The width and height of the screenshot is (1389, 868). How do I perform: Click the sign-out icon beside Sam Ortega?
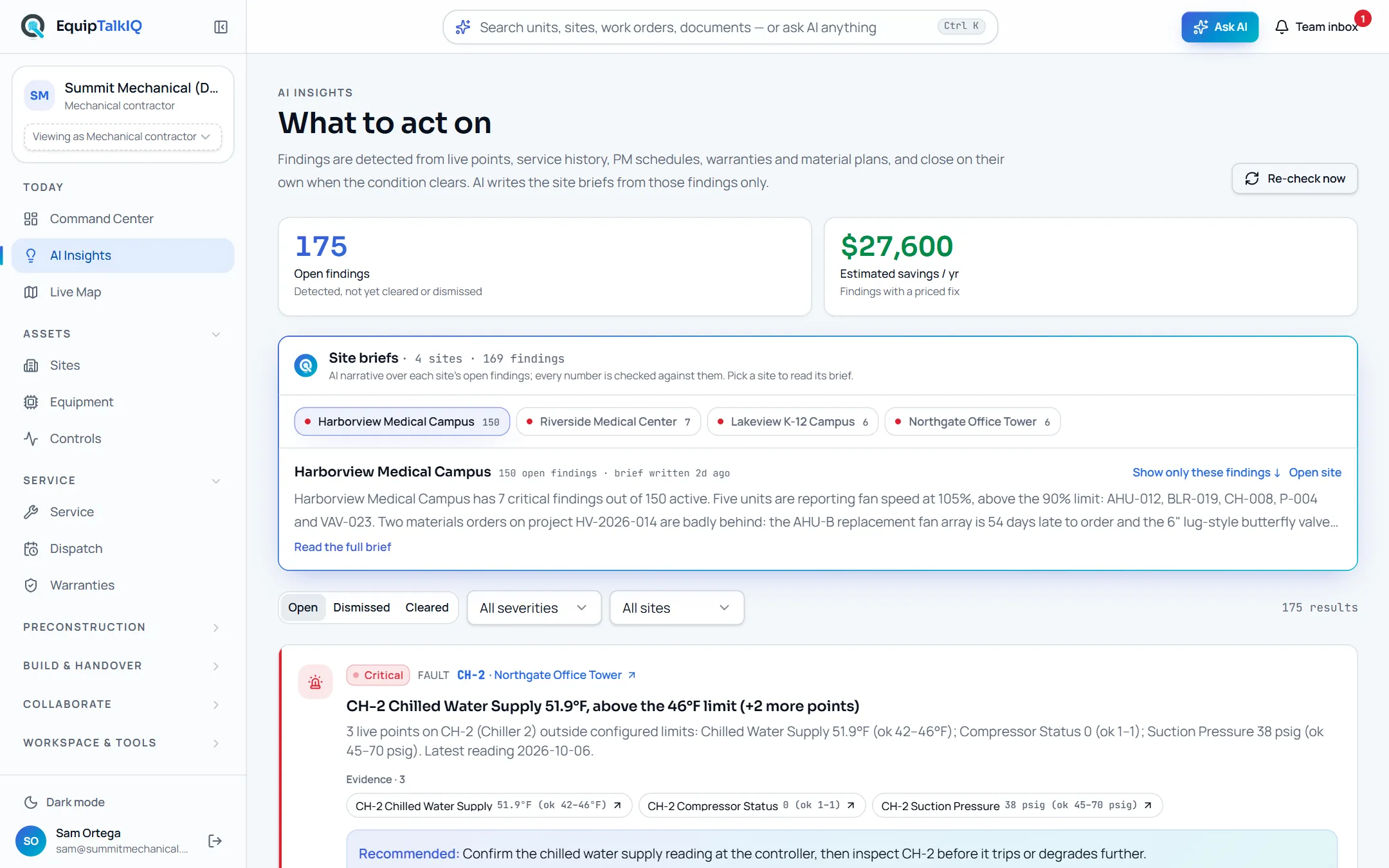click(x=215, y=841)
